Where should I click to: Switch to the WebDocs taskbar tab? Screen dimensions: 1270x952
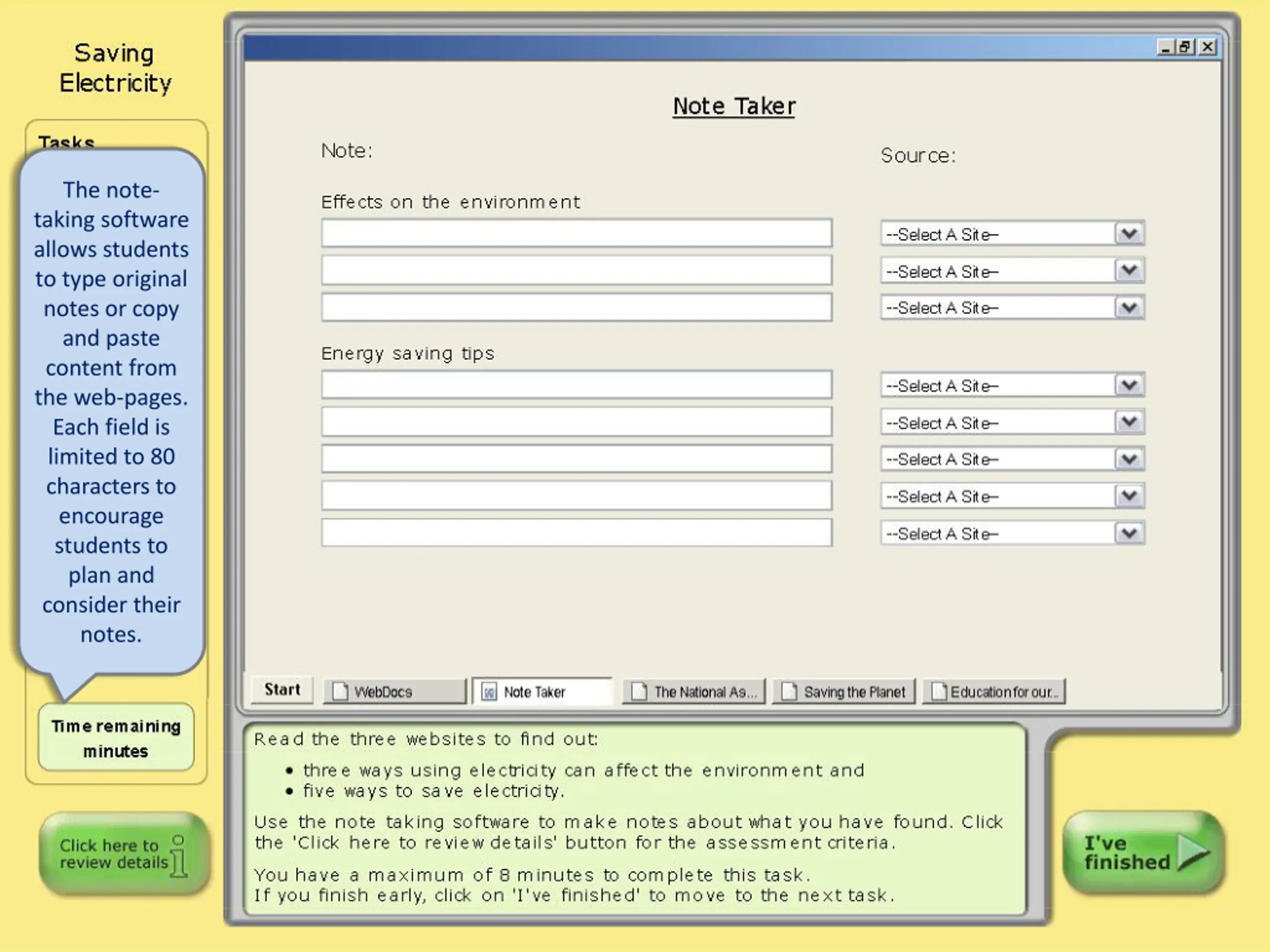(x=395, y=692)
